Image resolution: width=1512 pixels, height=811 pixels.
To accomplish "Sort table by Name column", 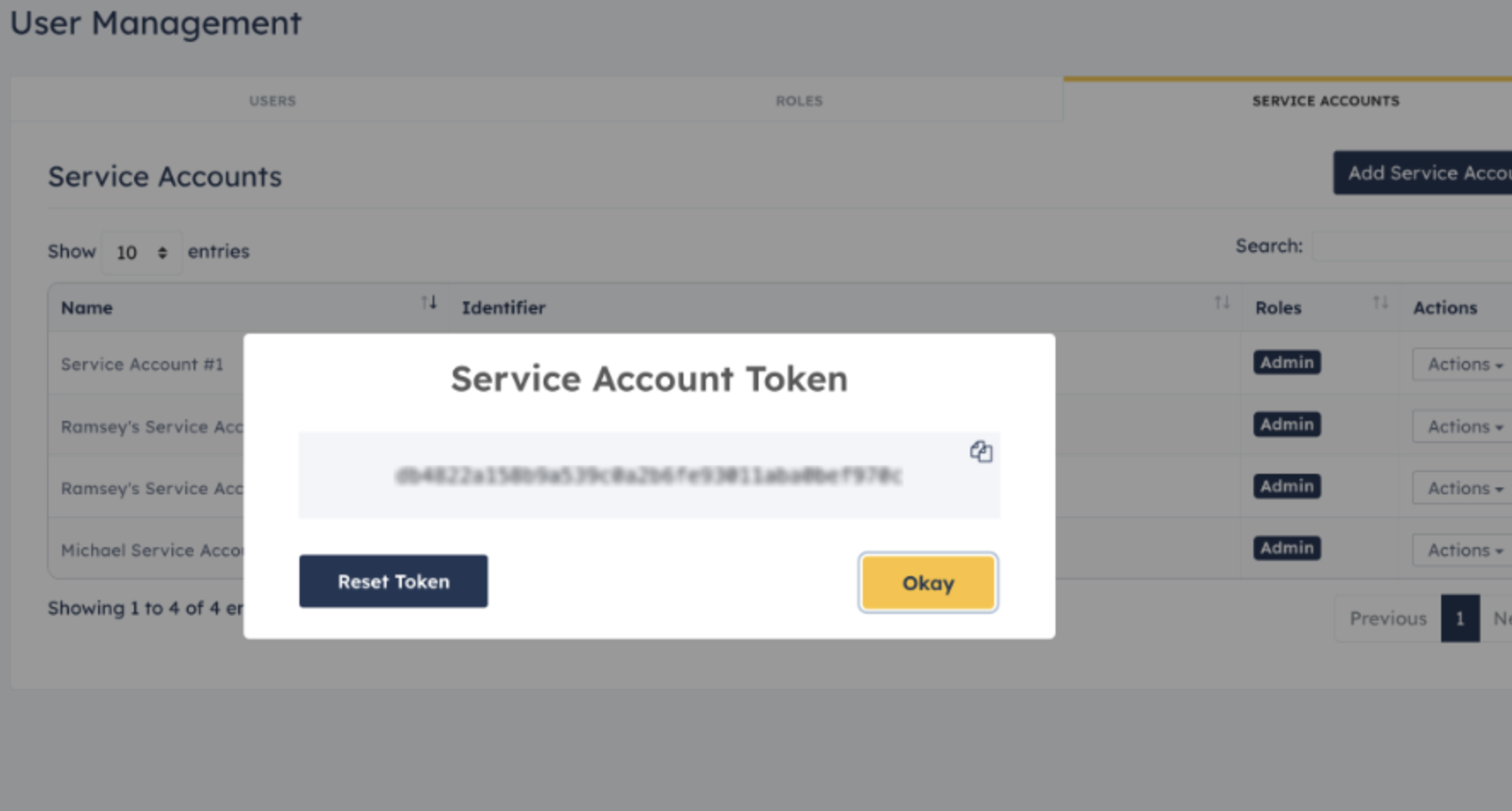I will (x=428, y=303).
